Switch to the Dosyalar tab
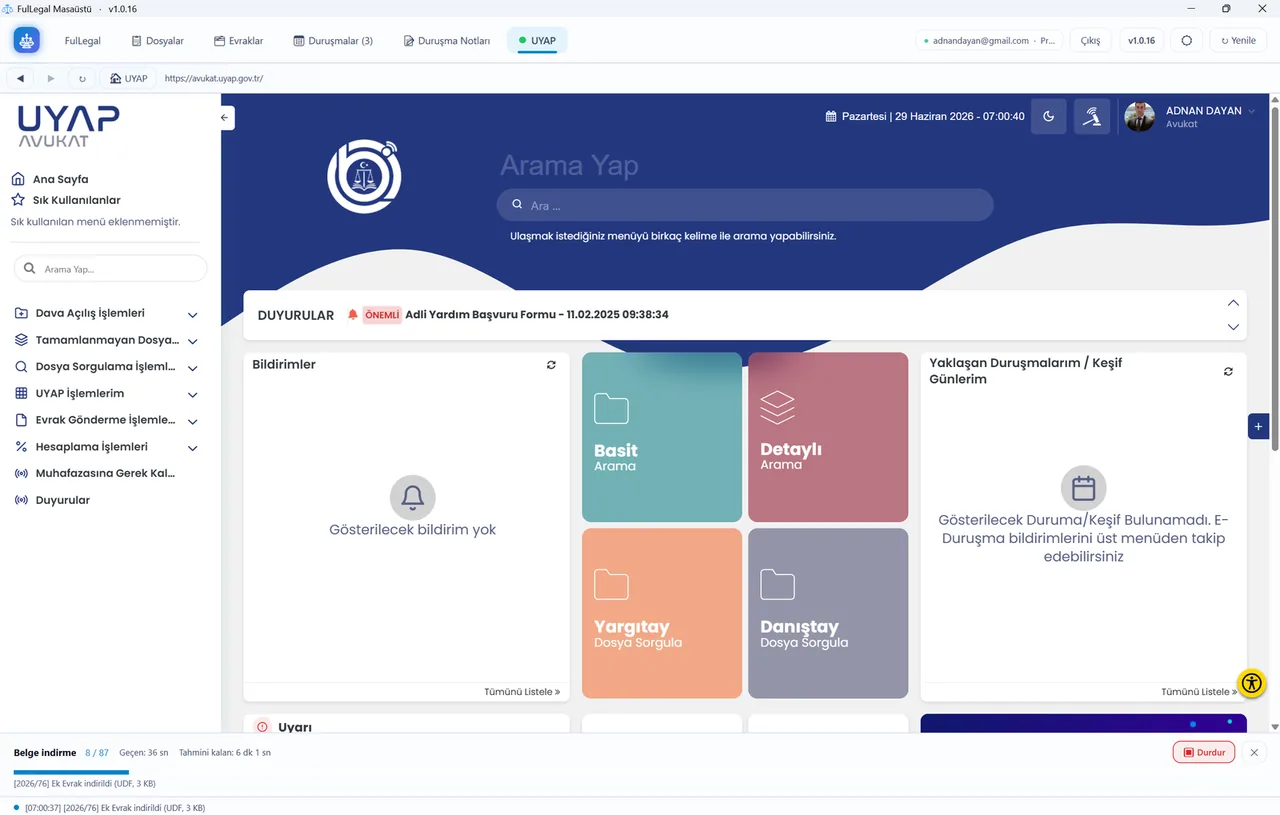The height and width of the screenshot is (815, 1280). 158,41
